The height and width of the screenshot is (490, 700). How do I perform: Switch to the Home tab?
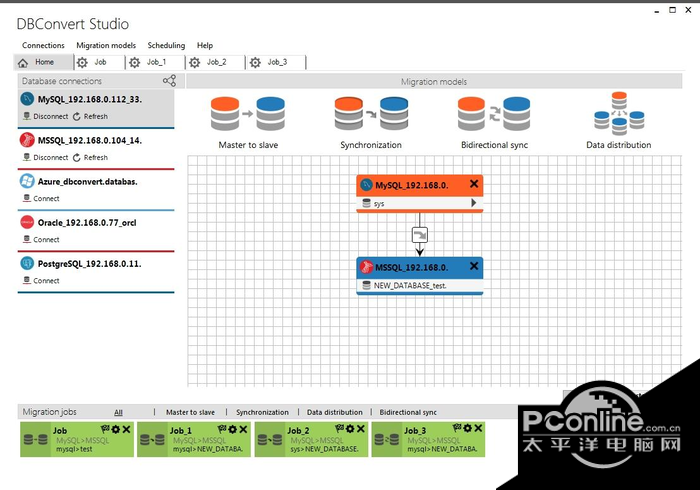click(x=43, y=62)
